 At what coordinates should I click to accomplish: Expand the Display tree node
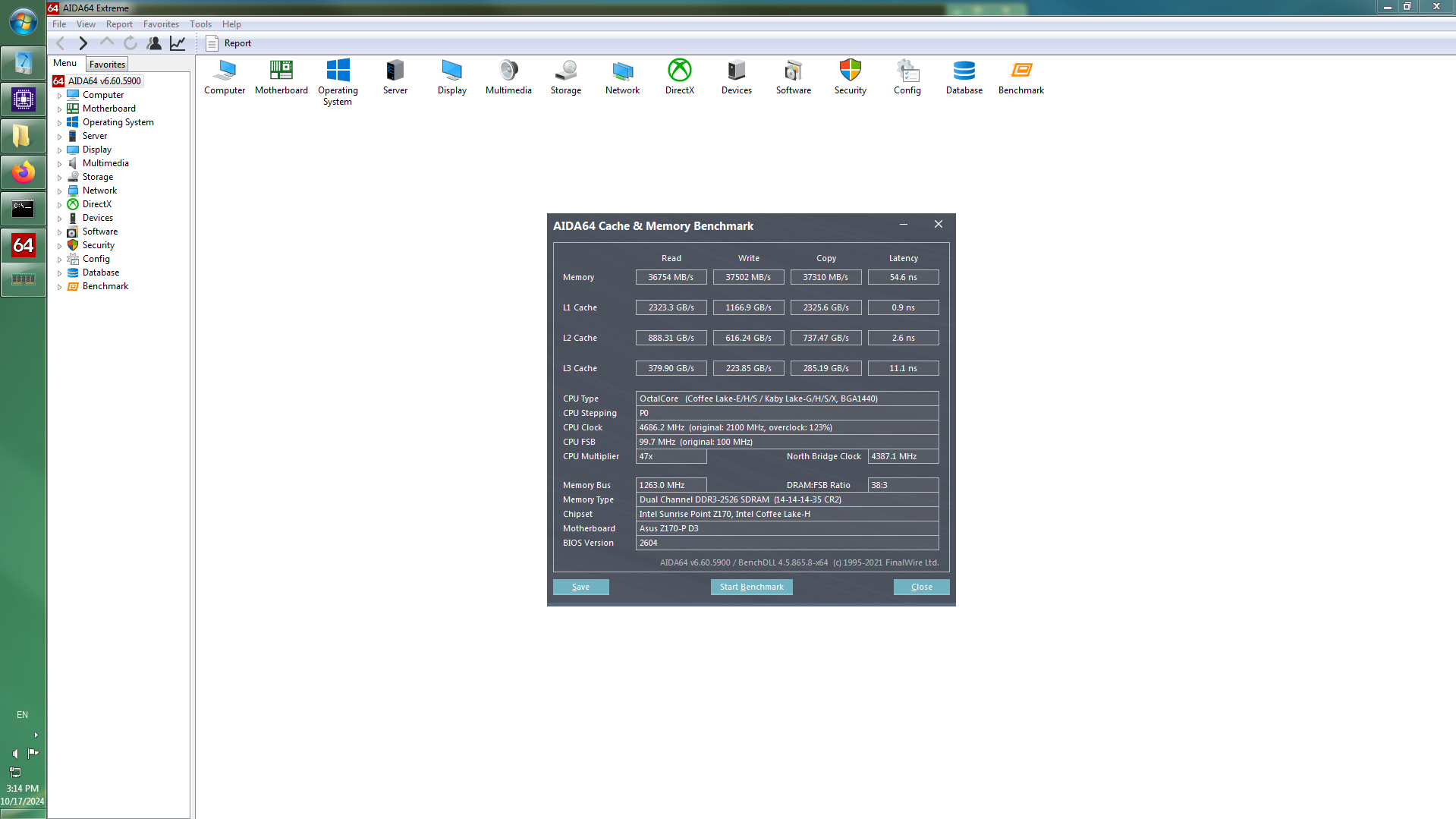[60, 150]
